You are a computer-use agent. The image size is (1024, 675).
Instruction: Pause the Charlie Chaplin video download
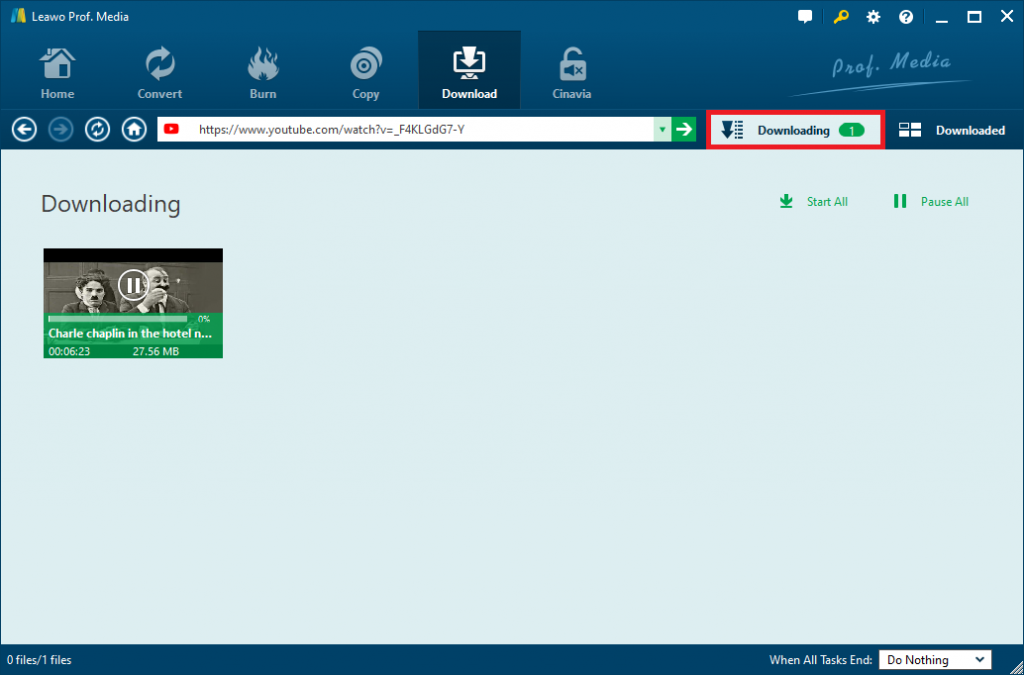coord(133,285)
